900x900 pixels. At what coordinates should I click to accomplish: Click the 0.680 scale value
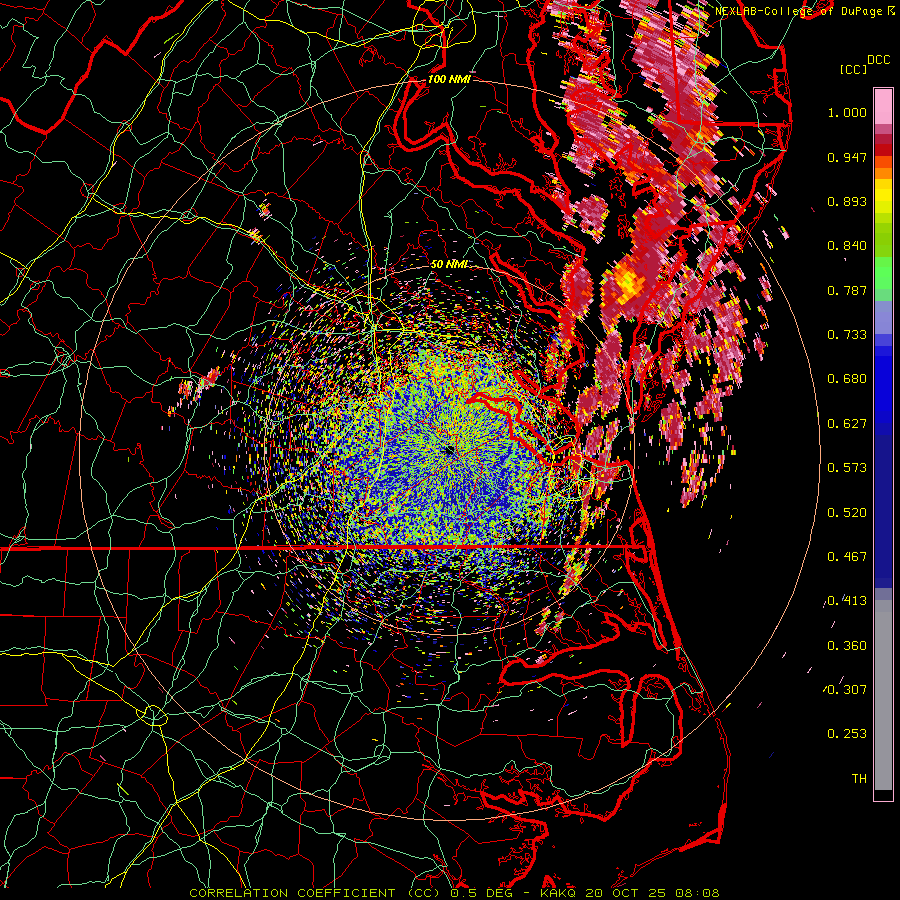pyautogui.click(x=847, y=379)
